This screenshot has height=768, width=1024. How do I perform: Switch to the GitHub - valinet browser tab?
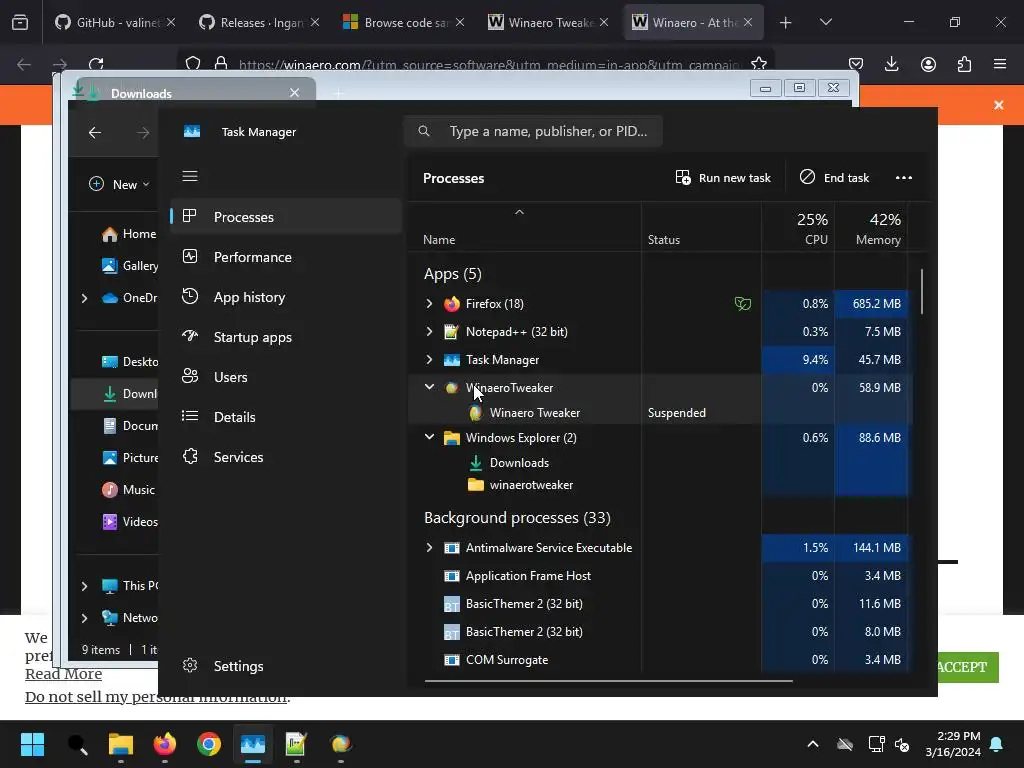pyautogui.click(x=114, y=22)
